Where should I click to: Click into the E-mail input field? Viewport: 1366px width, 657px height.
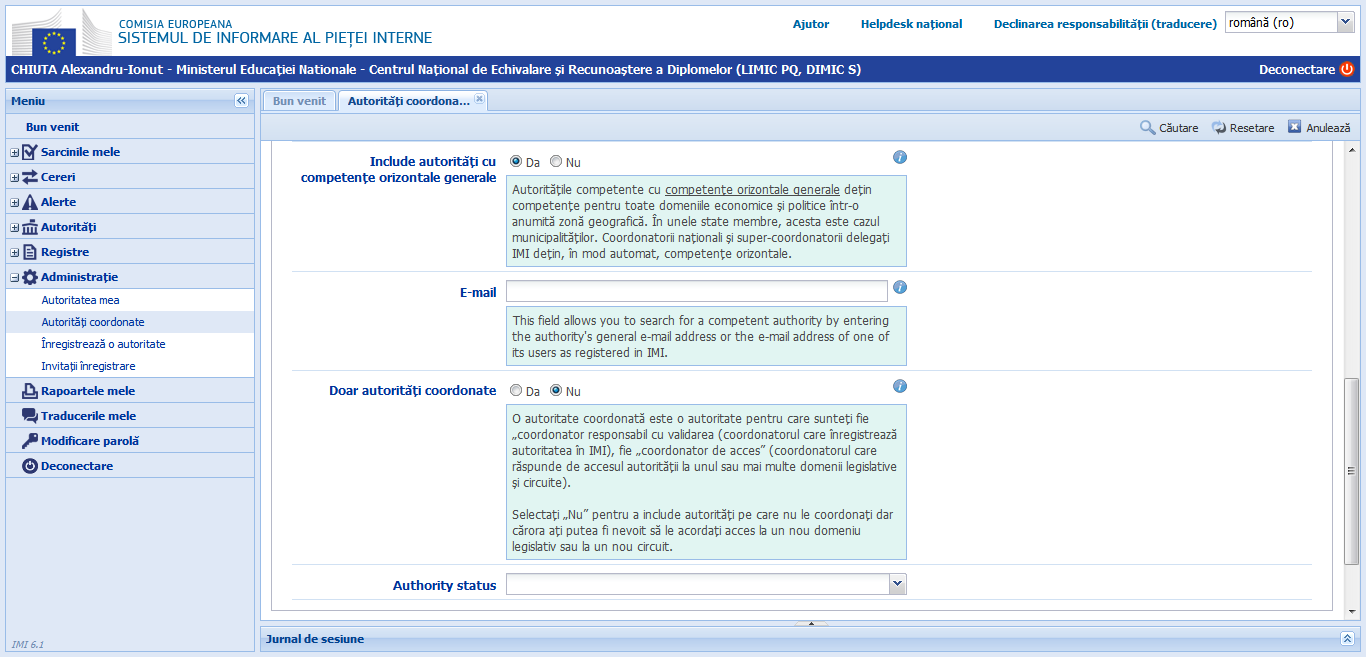(x=696, y=291)
